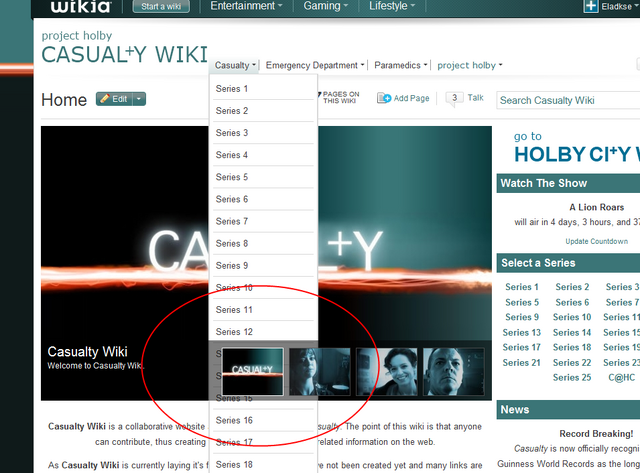Focus the Search Casualty Wiki field
The height and width of the screenshot is (473, 640).
568,100
